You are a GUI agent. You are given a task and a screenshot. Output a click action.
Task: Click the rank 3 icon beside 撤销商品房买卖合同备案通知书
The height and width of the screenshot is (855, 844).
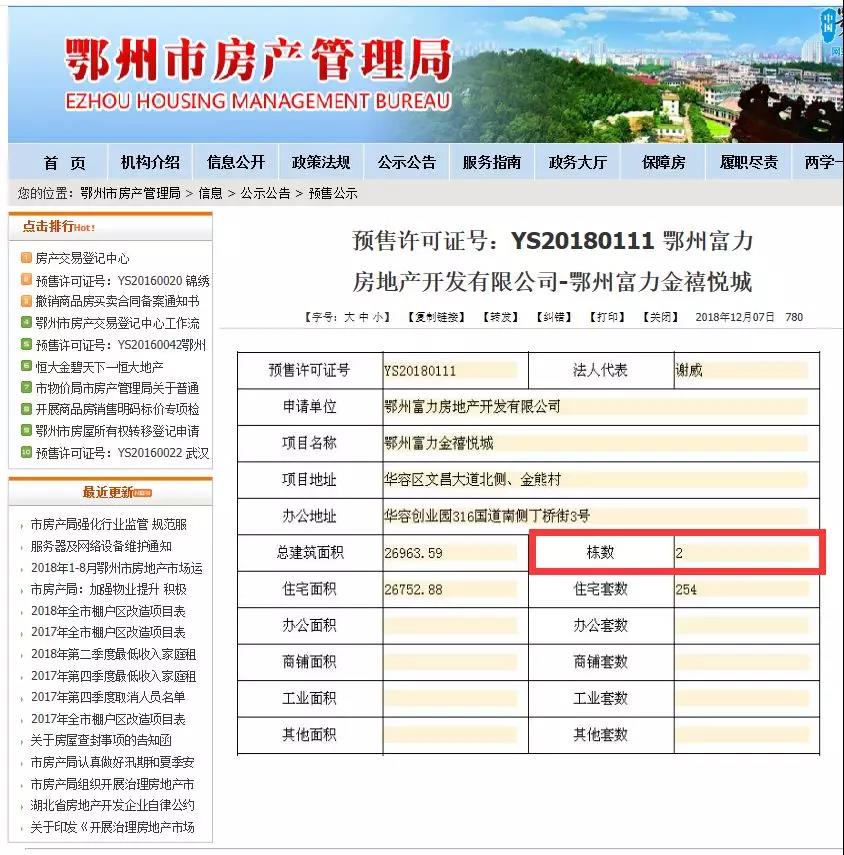pos(26,301)
